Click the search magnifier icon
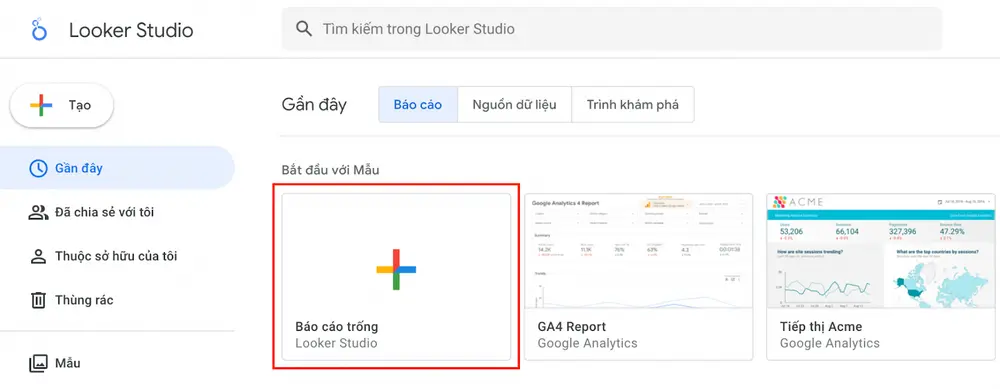The width and height of the screenshot is (1000, 389). pyautogui.click(x=304, y=29)
